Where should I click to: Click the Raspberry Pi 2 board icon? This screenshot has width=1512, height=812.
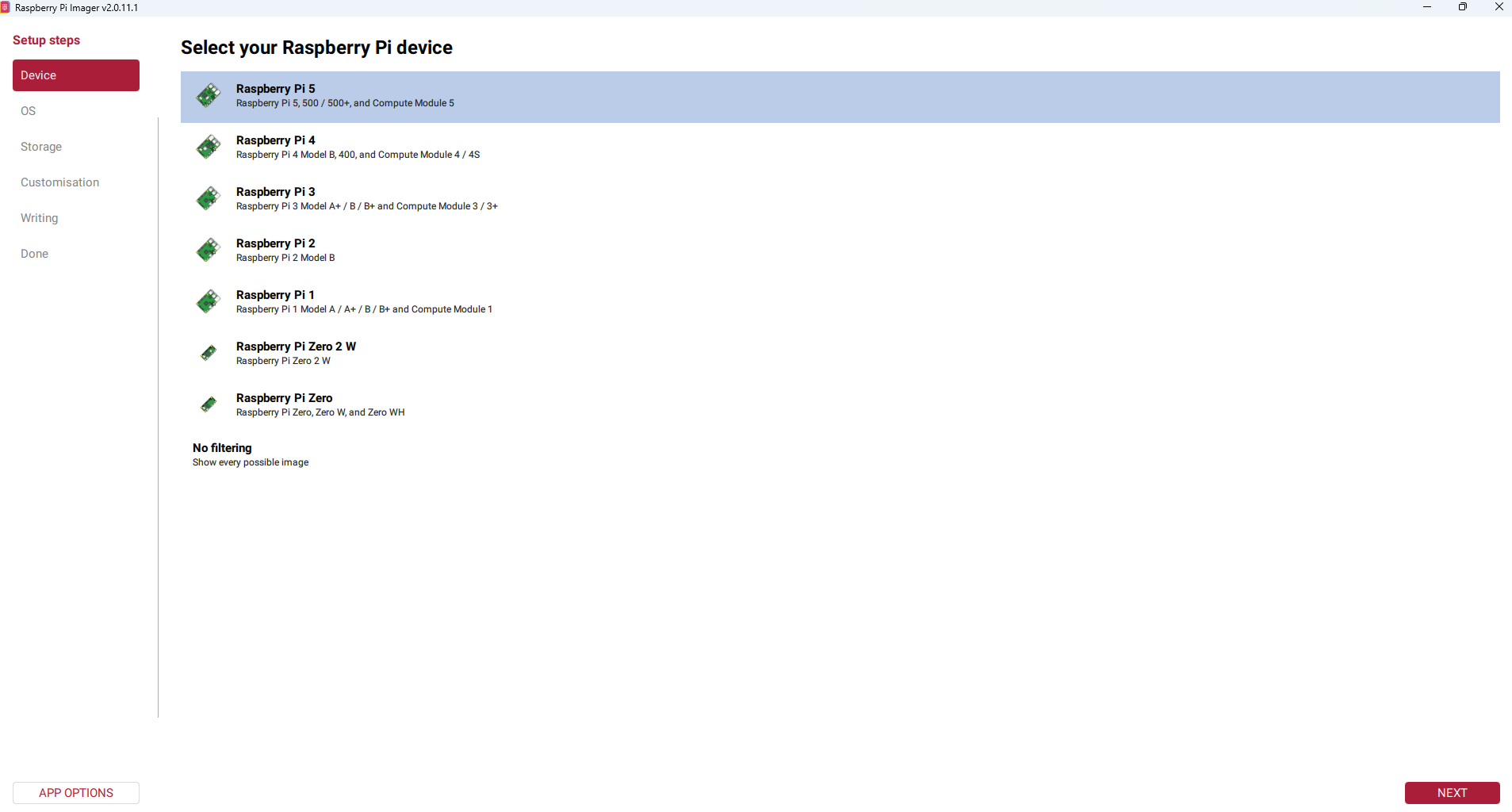(209, 251)
